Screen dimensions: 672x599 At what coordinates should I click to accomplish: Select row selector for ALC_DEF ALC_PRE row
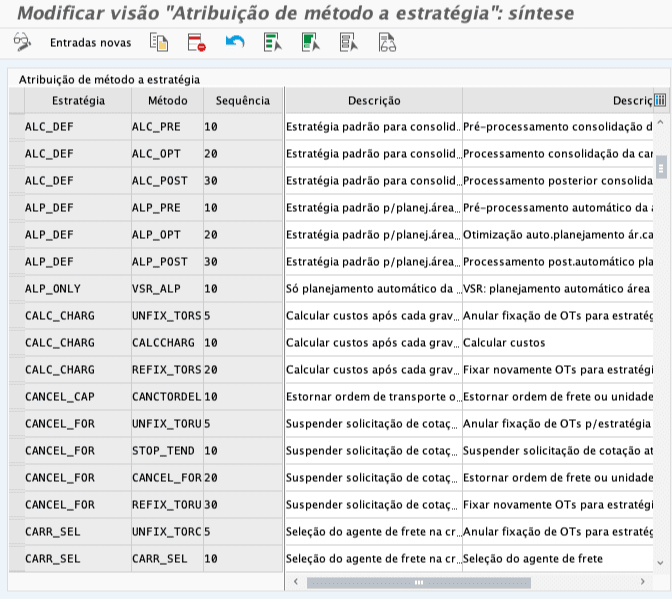(x=17, y=127)
